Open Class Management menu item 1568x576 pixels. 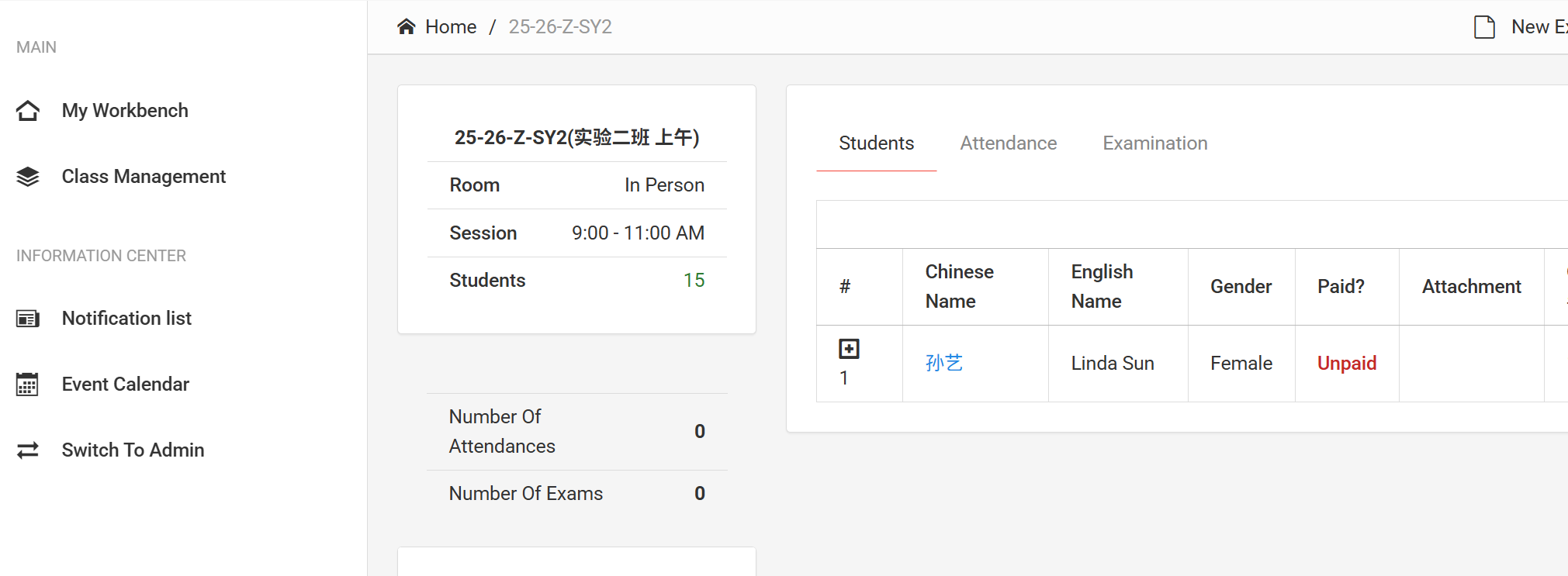click(x=144, y=177)
